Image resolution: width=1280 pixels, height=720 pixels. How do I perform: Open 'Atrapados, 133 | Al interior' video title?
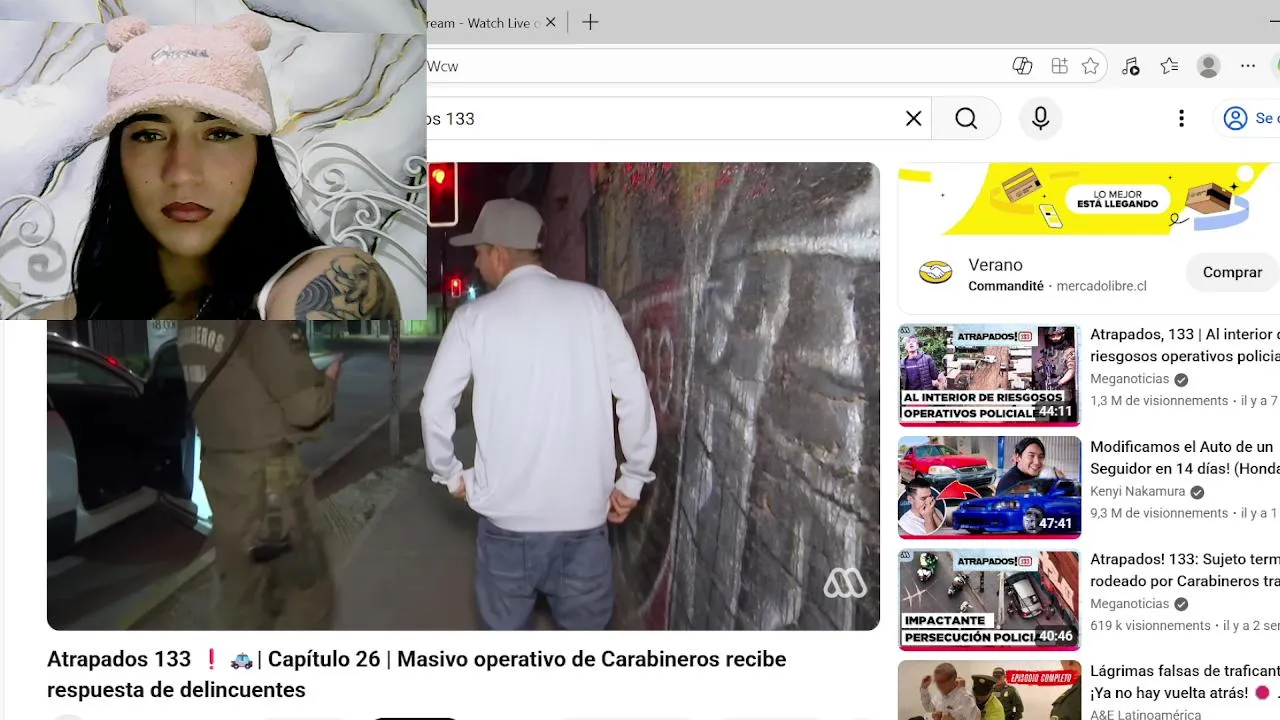[x=1185, y=345]
